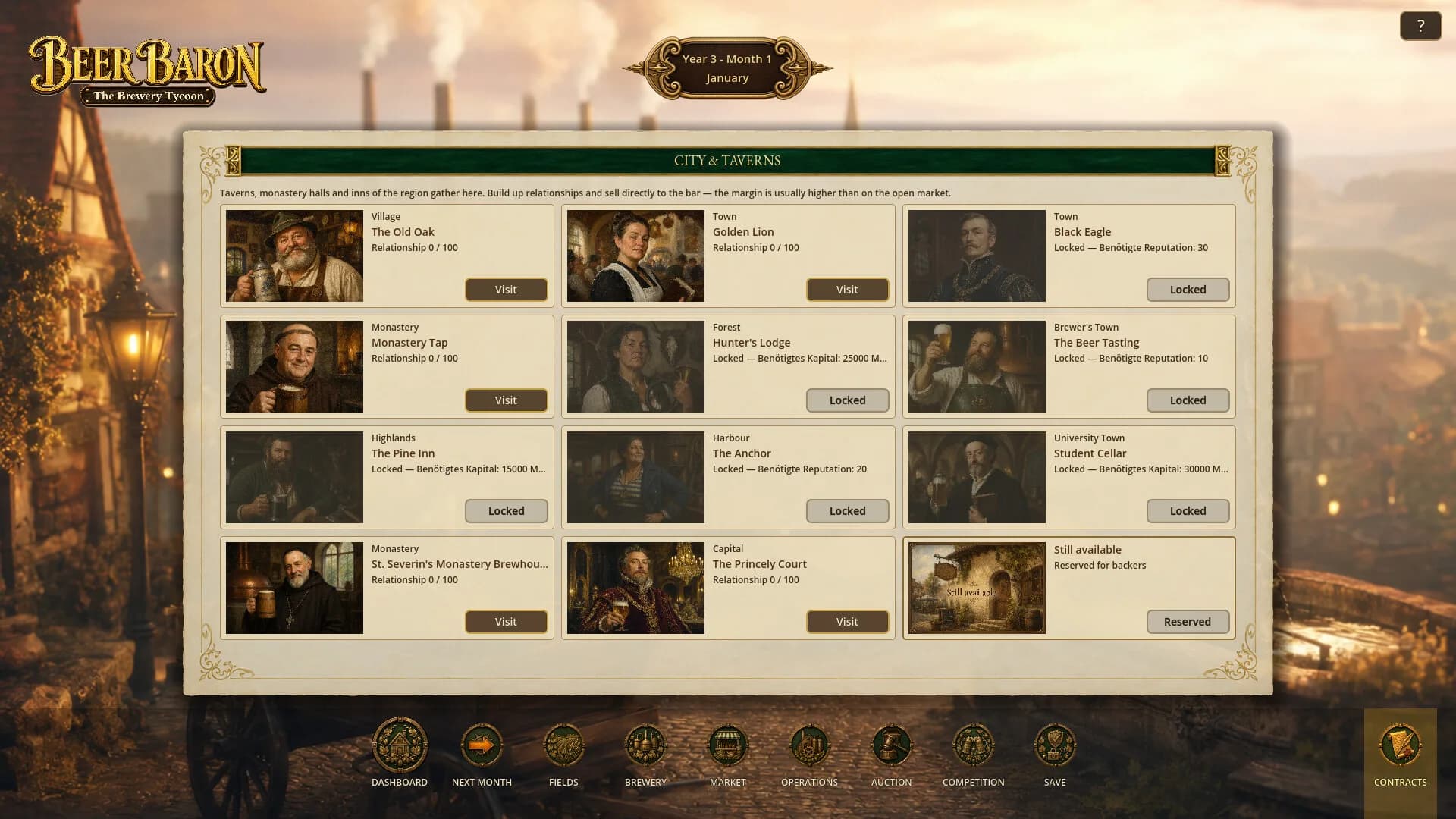The width and height of the screenshot is (1456, 819).
Task: Click the "St. Severin's Monastery Brewhou..." name
Action: click(460, 564)
